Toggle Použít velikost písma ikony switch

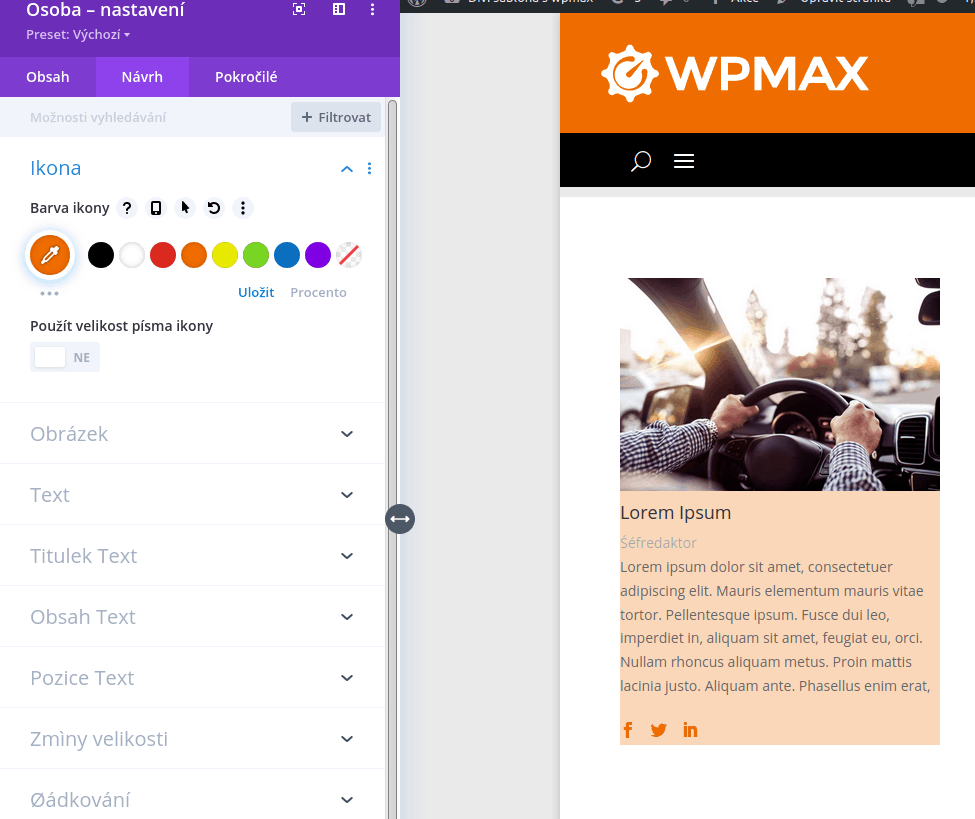pyautogui.click(x=65, y=358)
